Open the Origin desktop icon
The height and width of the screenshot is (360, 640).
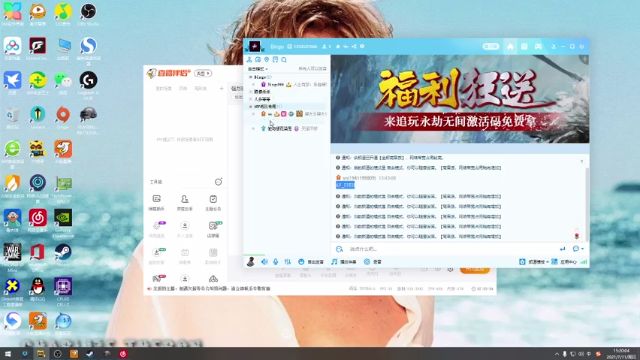[63, 117]
